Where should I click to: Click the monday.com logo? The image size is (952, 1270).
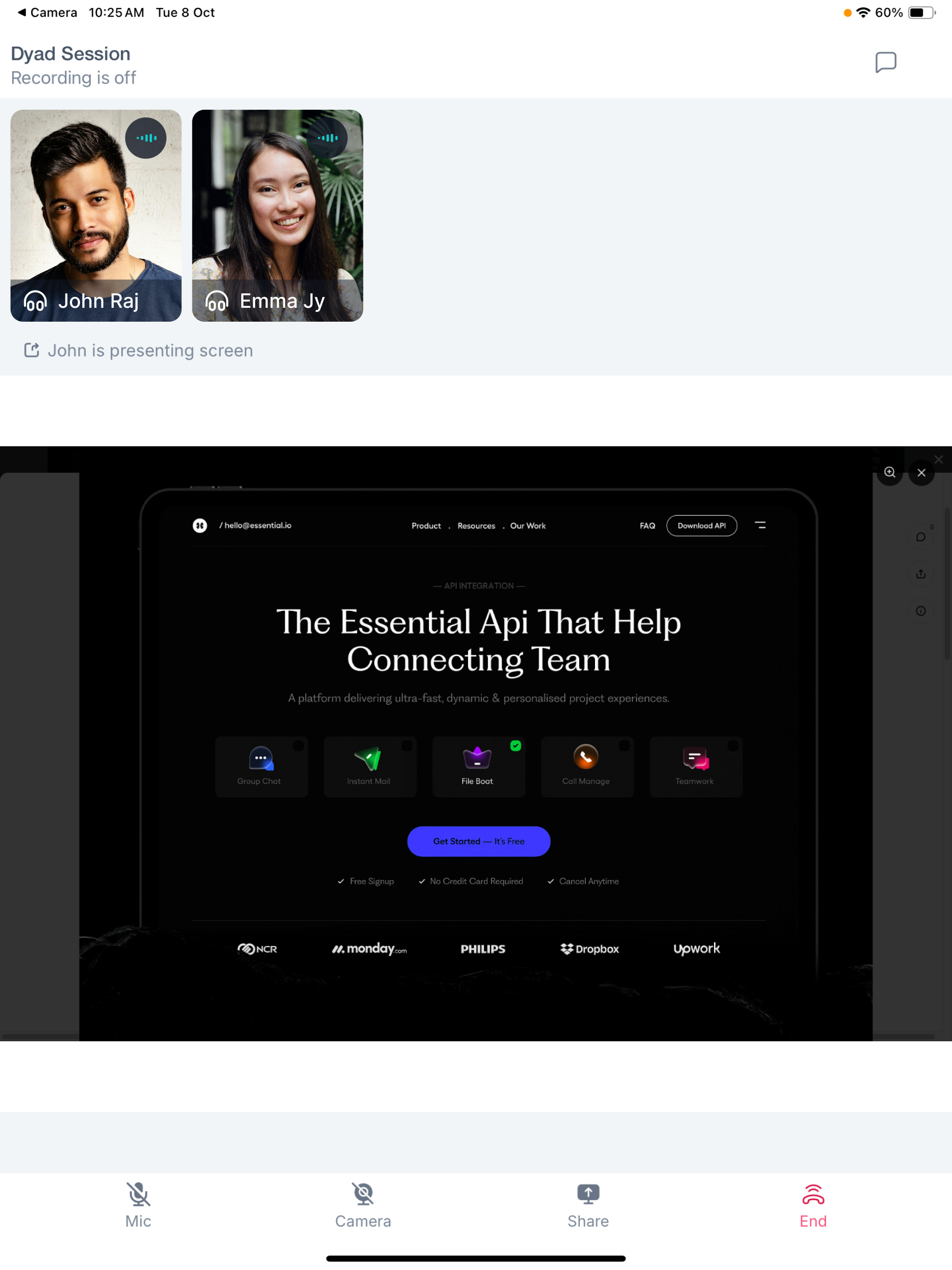click(x=369, y=949)
